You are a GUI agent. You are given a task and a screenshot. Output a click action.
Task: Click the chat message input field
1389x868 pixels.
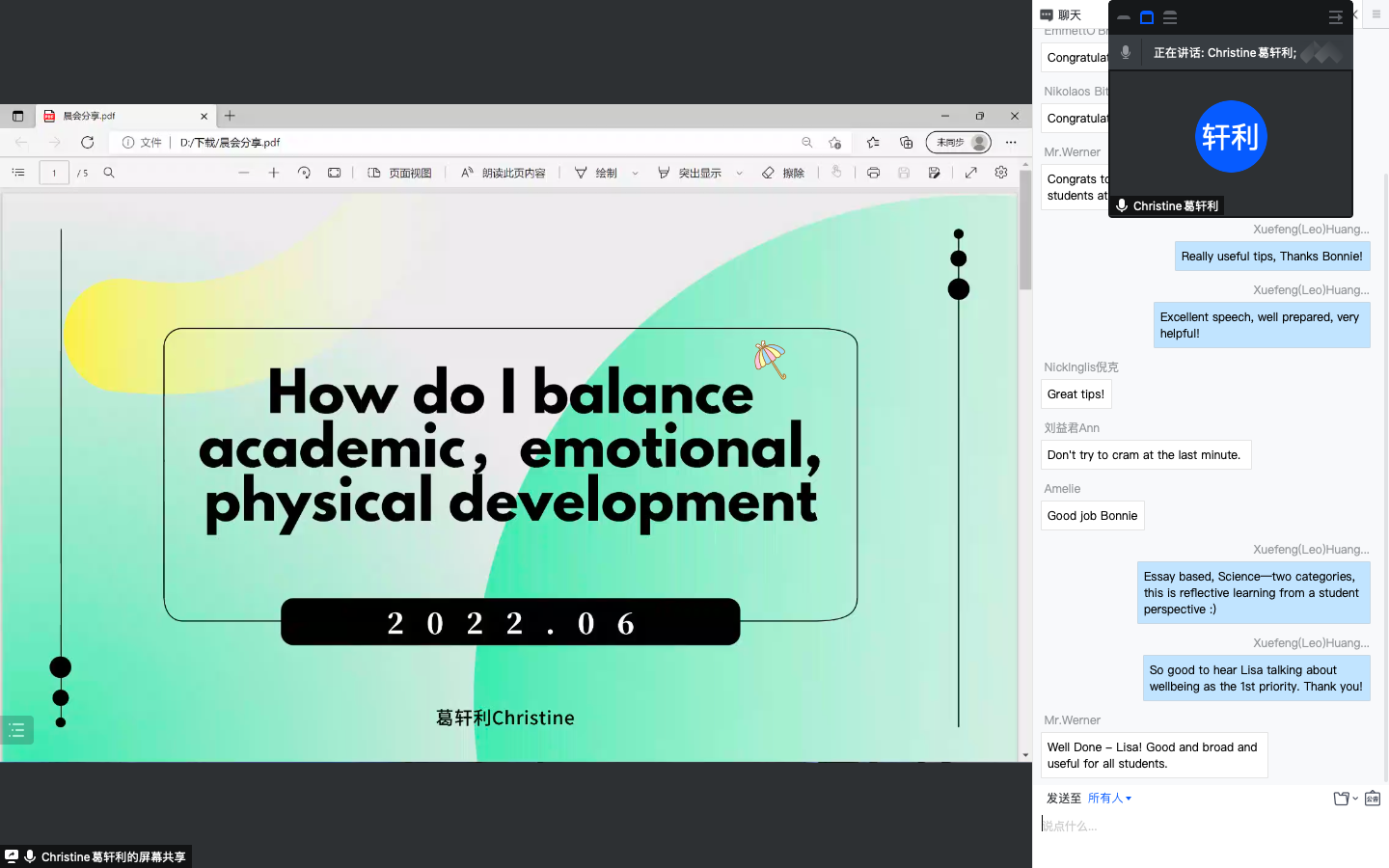[1211, 827]
